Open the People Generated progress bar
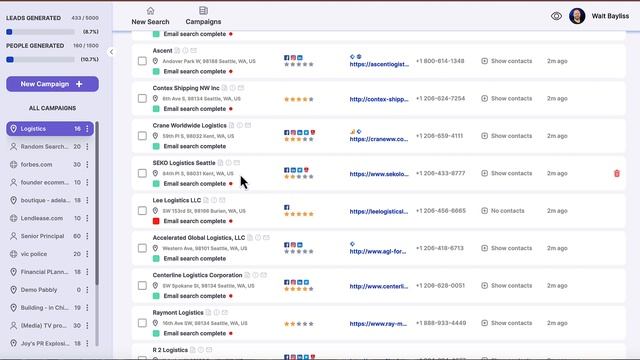640x360 pixels. 40,60
